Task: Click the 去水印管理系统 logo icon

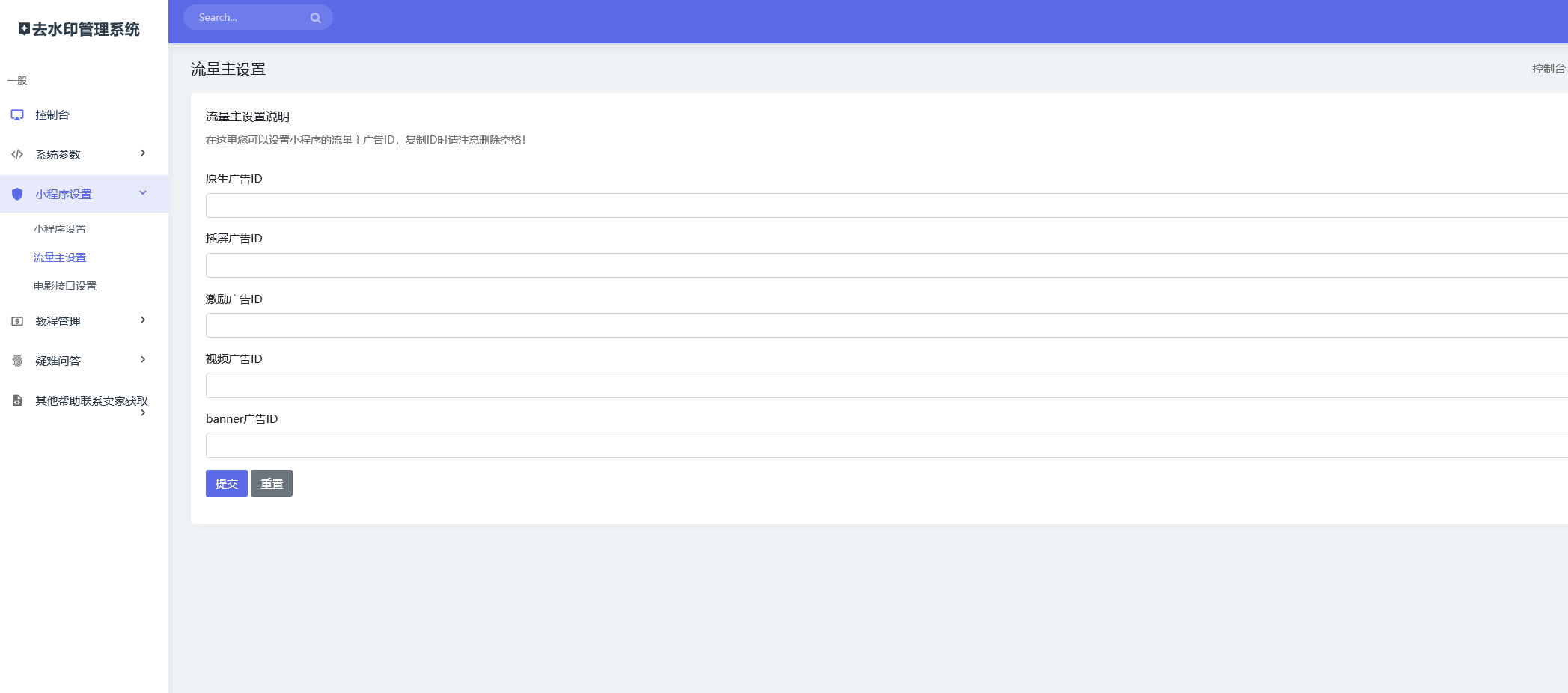Action: tap(24, 29)
